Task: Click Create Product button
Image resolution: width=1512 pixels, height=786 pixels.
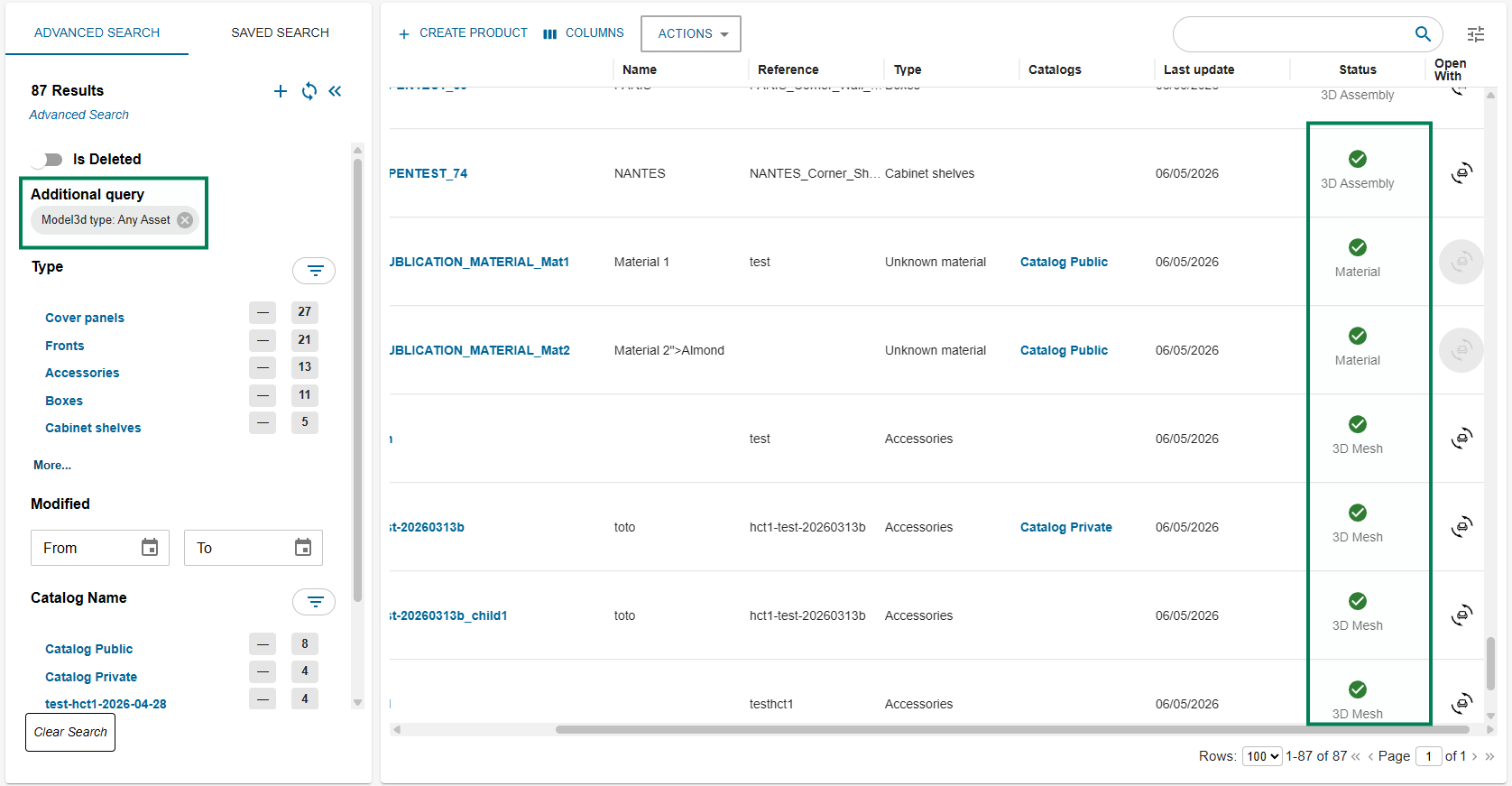Action: pos(463,33)
